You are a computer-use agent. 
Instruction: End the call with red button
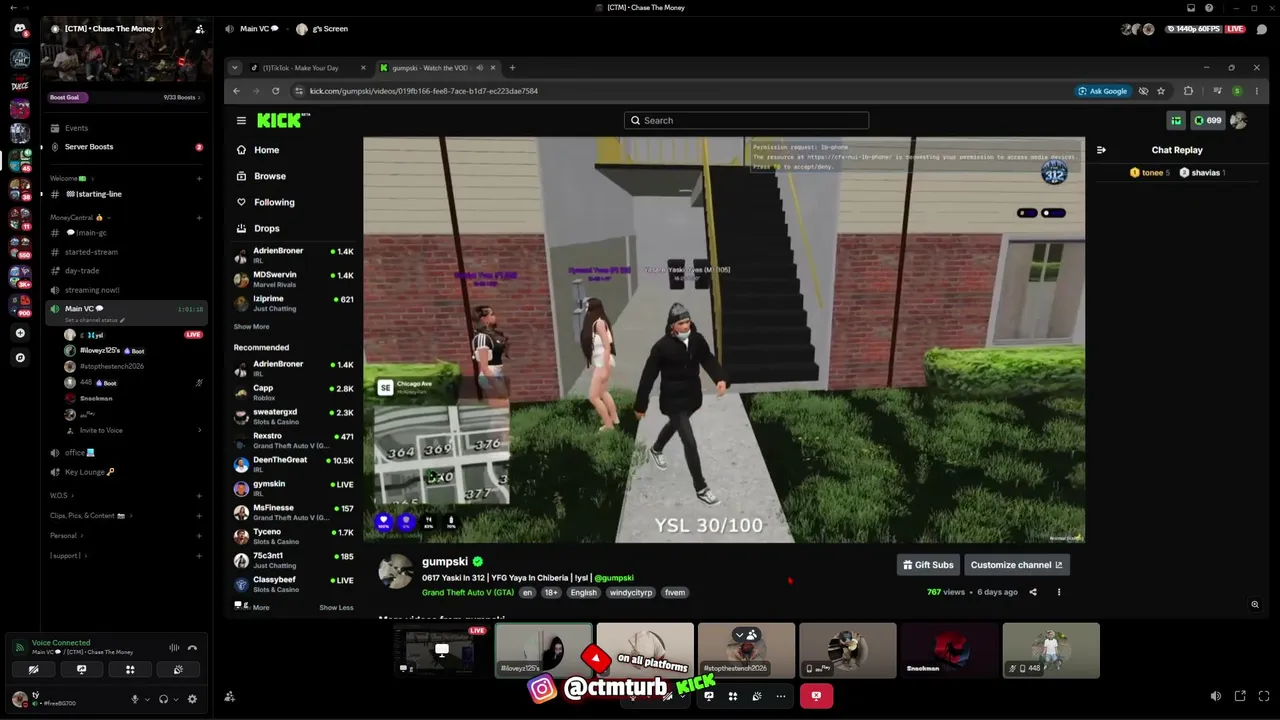point(816,696)
